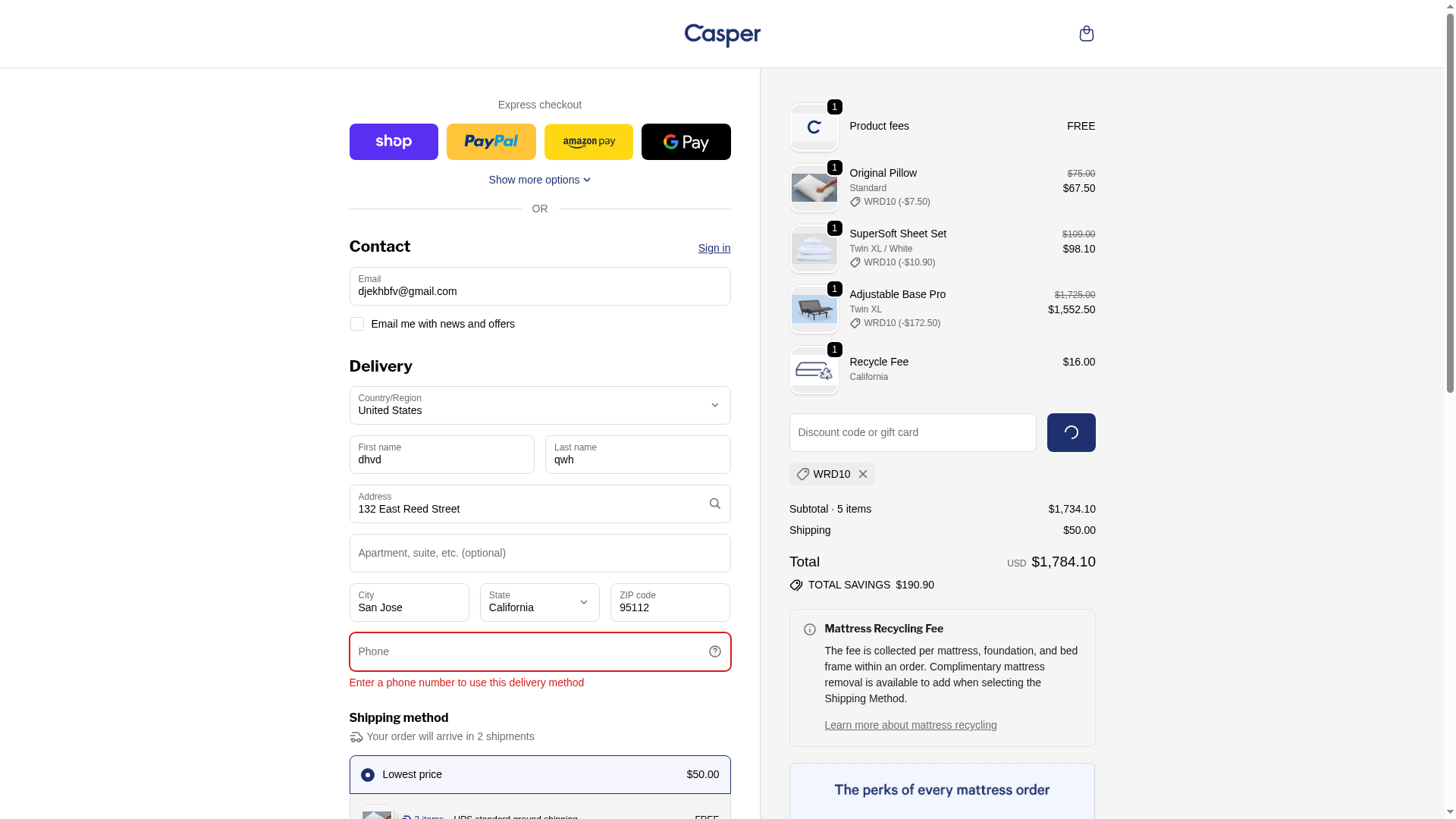The image size is (1456, 819).
Task: Choose PayPal express checkout
Action: click(x=491, y=142)
